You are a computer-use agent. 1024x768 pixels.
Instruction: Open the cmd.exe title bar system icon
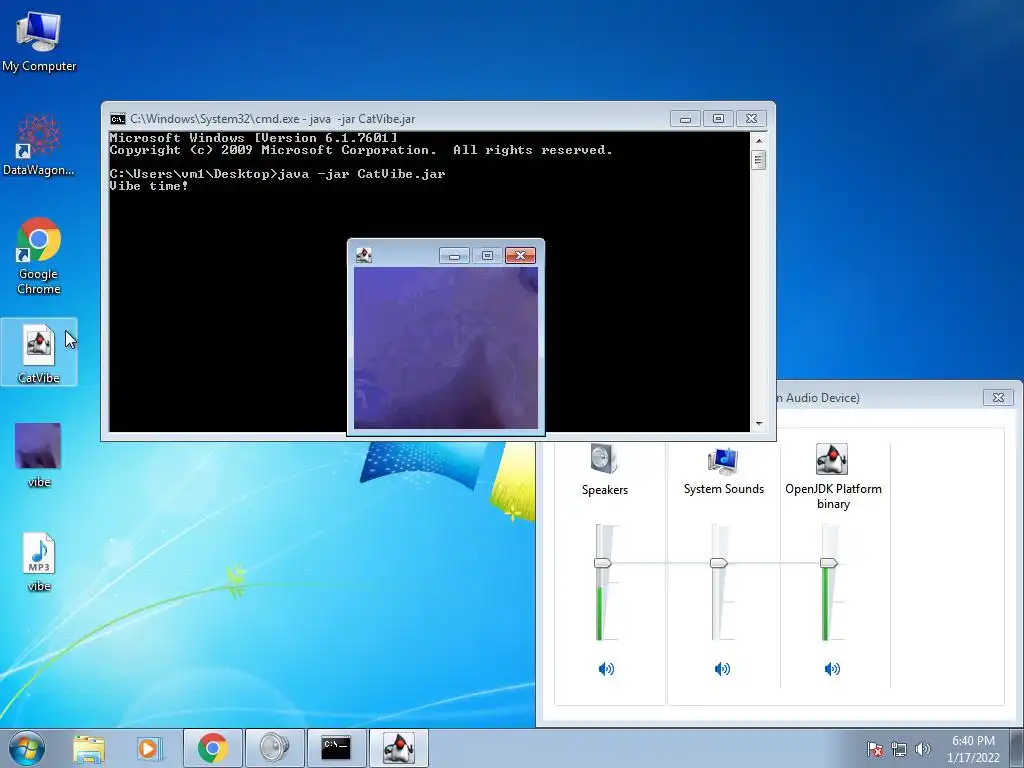(x=118, y=119)
